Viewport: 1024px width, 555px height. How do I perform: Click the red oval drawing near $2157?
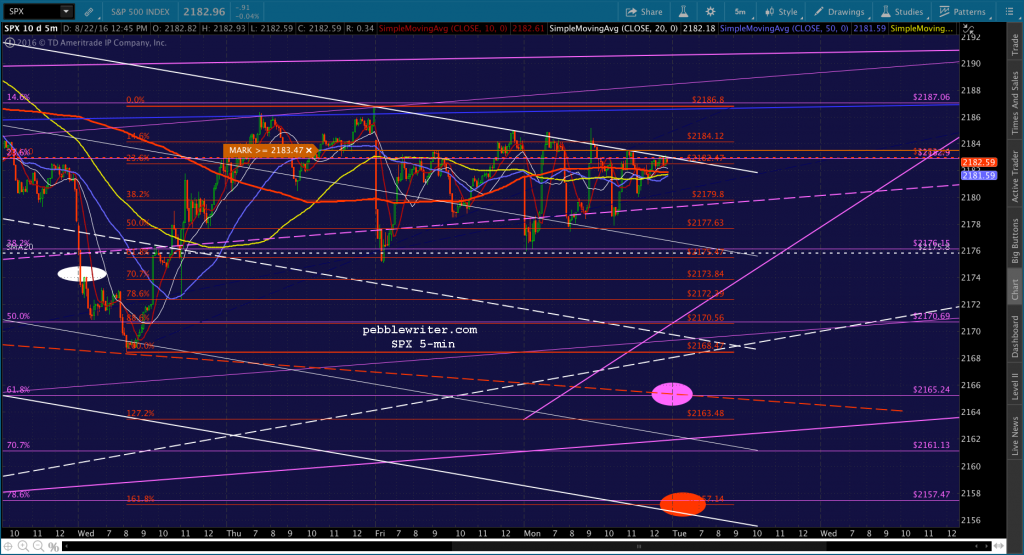coord(682,504)
